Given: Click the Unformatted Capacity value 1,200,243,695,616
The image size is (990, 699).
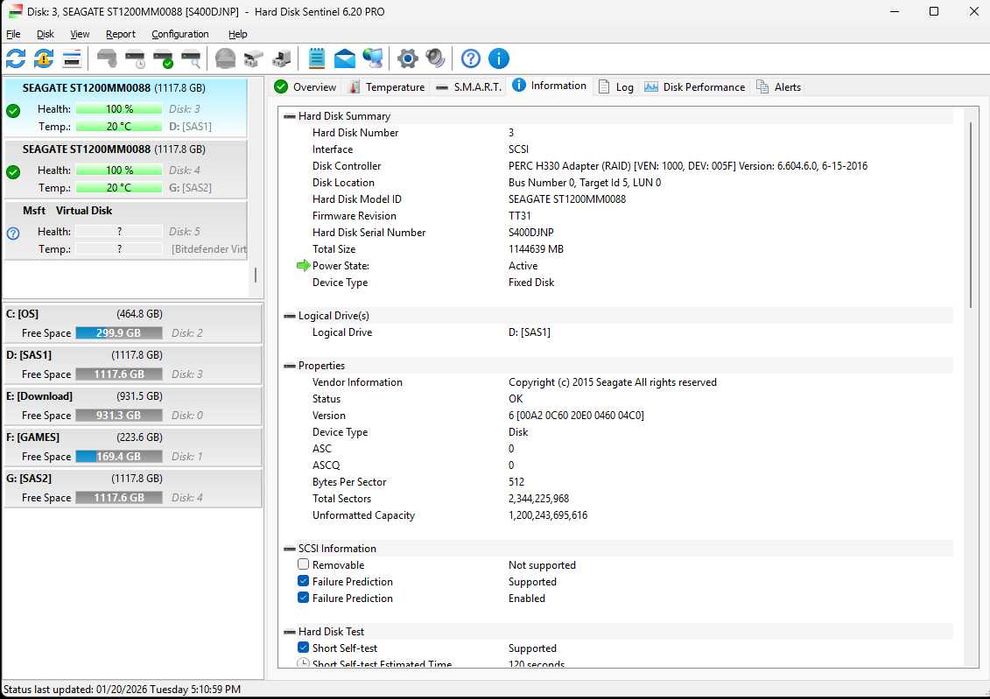Looking at the screenshot, I should 548,515.
